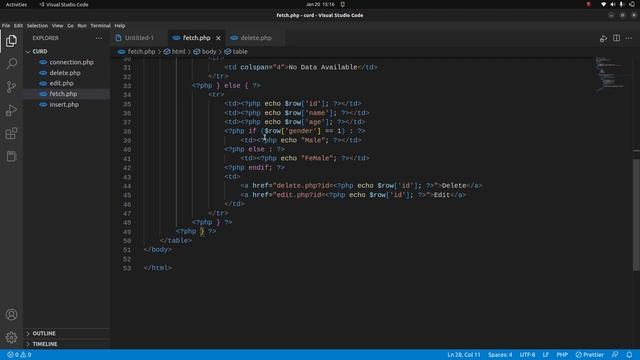Select fetch.php in explorer
The height and width of the screenshot is (360, 640).
(x=67, y=94)
